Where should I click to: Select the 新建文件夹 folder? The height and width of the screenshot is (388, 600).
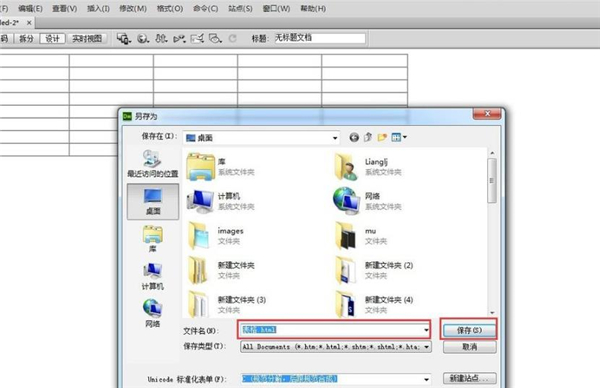221,270
